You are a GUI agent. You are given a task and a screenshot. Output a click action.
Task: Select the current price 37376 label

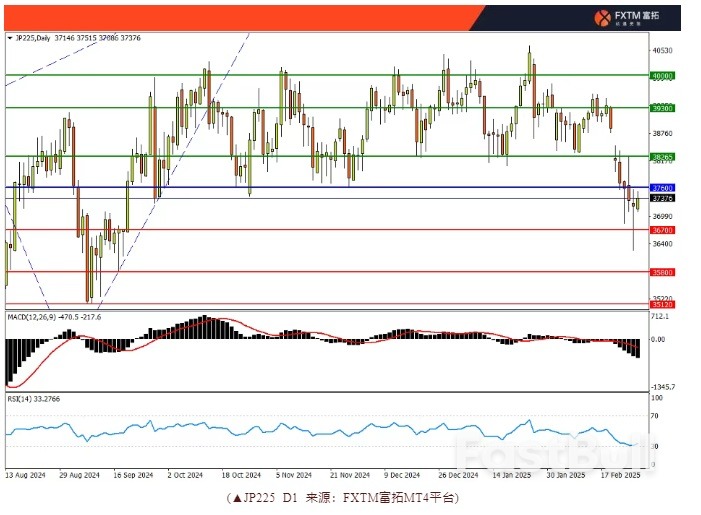[x=661, y=199]
